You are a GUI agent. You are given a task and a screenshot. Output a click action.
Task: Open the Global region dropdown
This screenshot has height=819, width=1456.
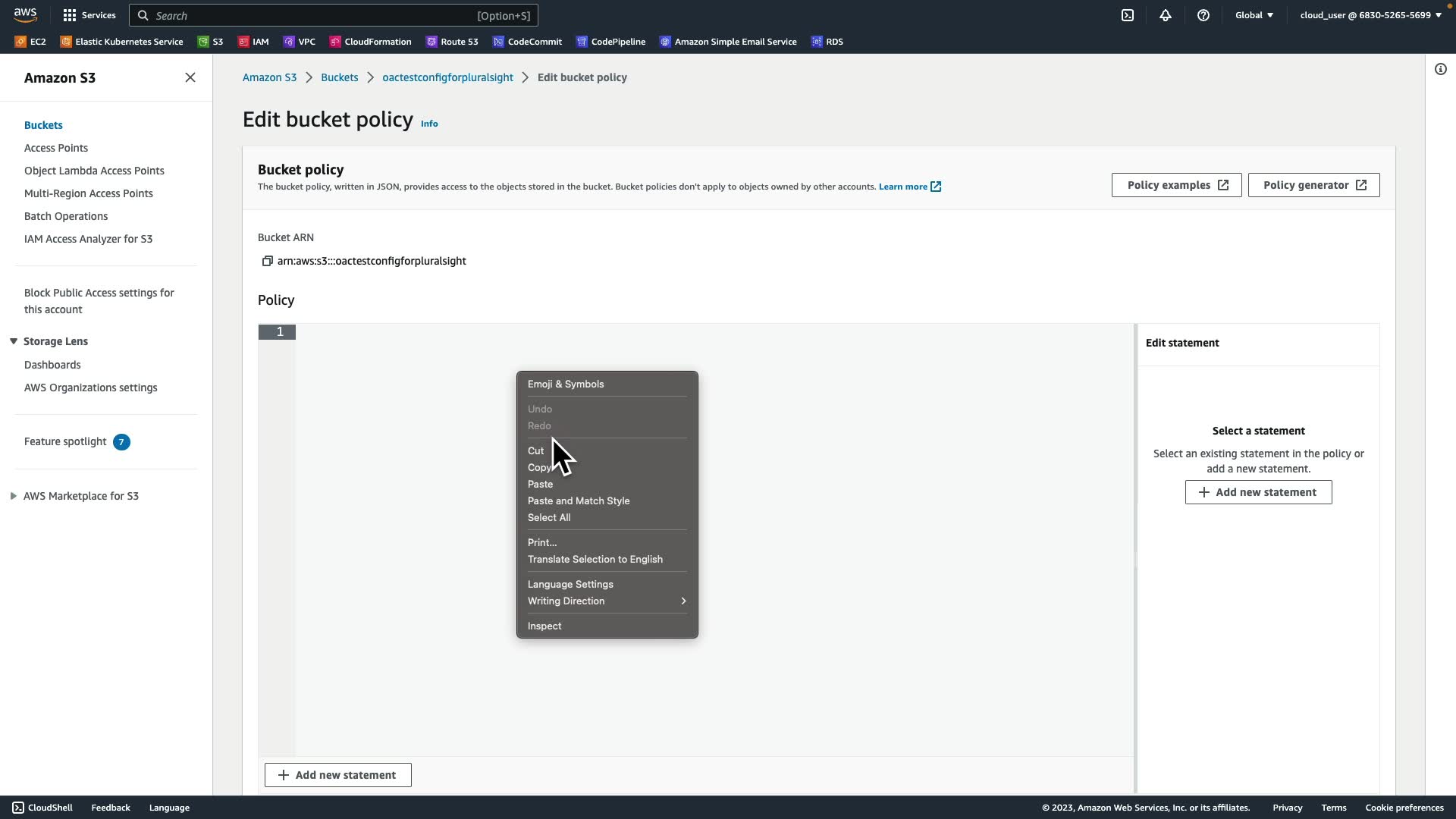click(x=1254, y=15)
